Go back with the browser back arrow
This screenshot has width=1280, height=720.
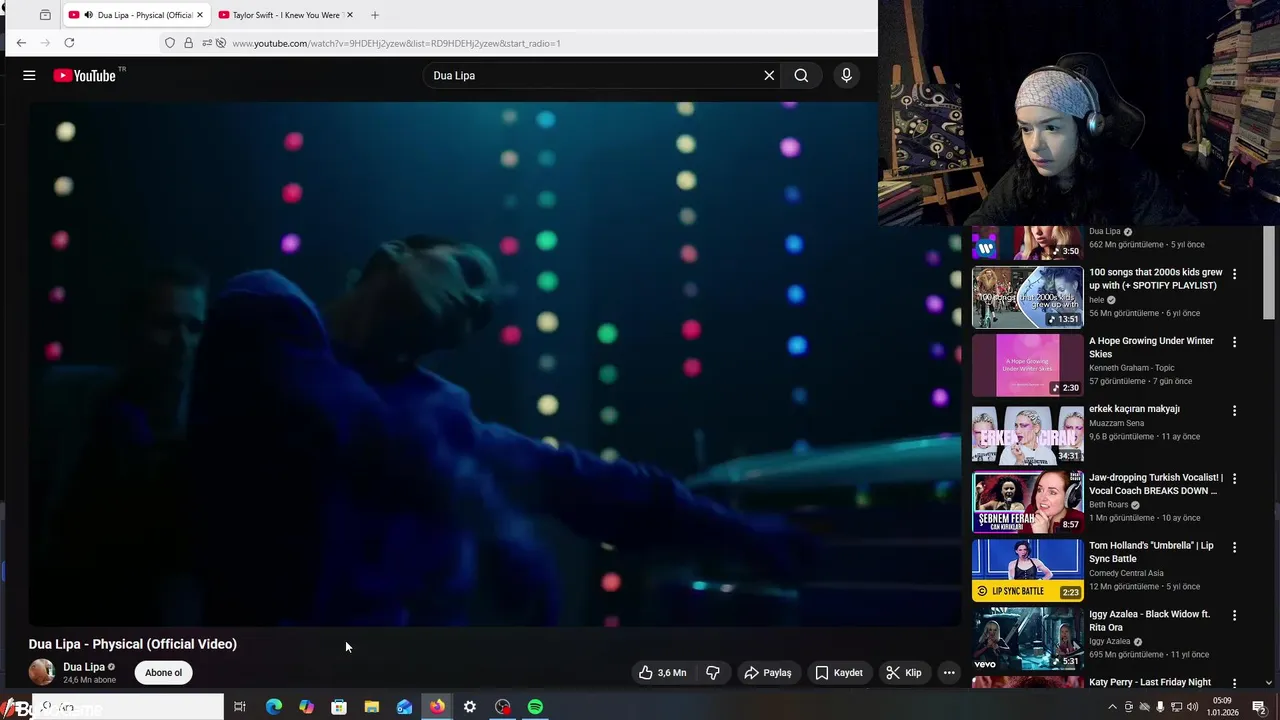click(21, 43)
